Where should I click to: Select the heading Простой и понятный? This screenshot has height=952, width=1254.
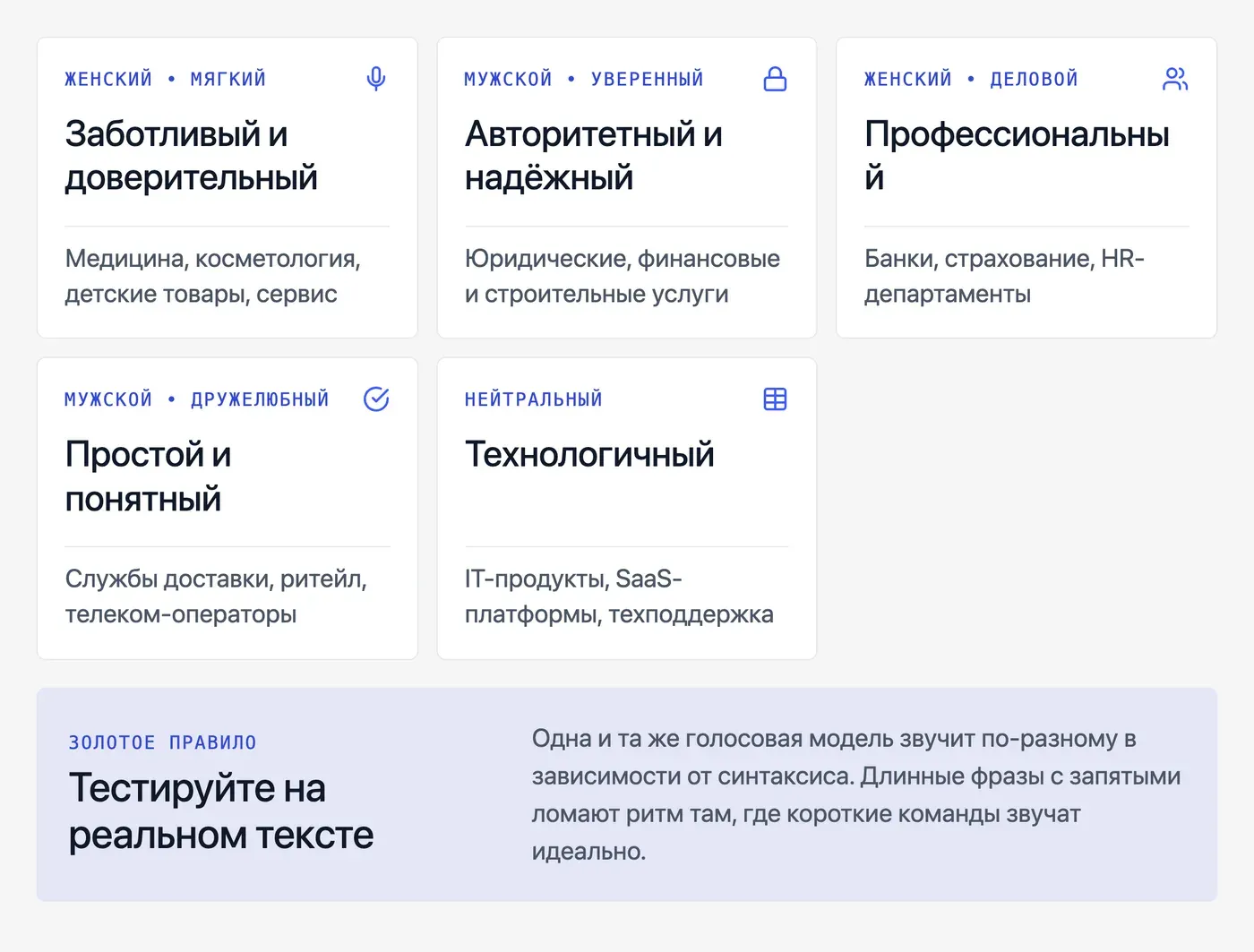pyautogui.click(x=149, y=476)
